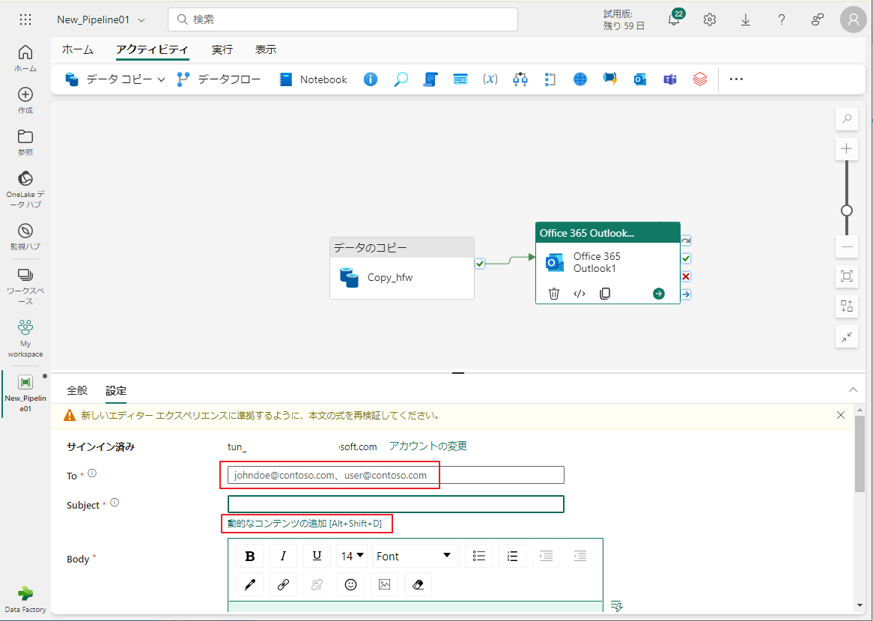Fit pipeline canvas to screen

click(x=847, y=276)
